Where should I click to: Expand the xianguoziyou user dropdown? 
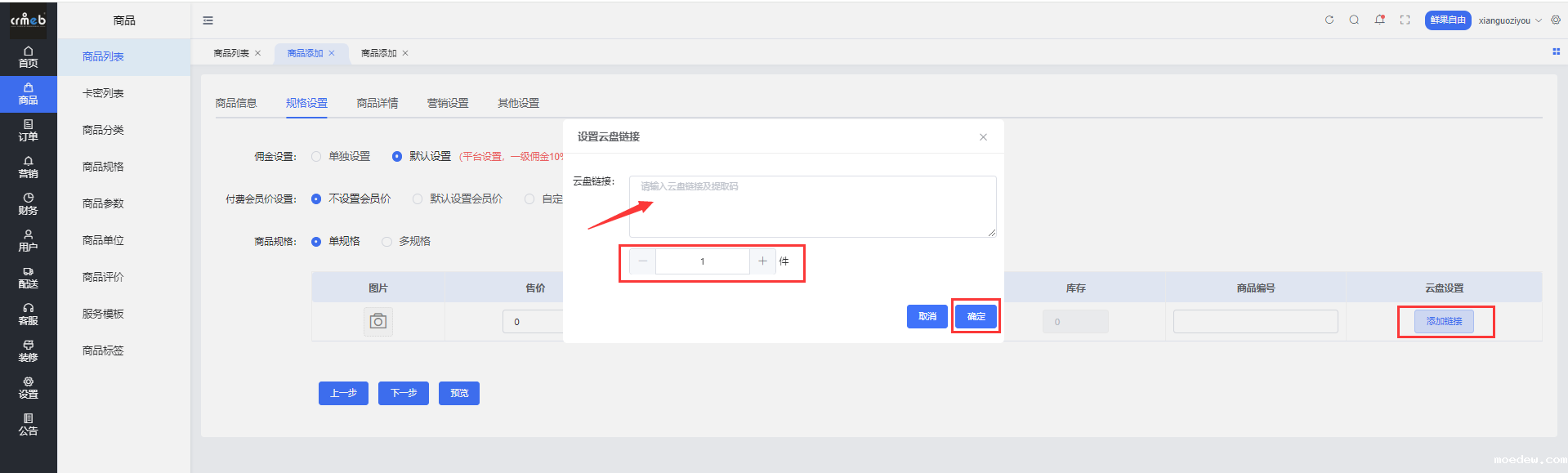pos(1509,20)
